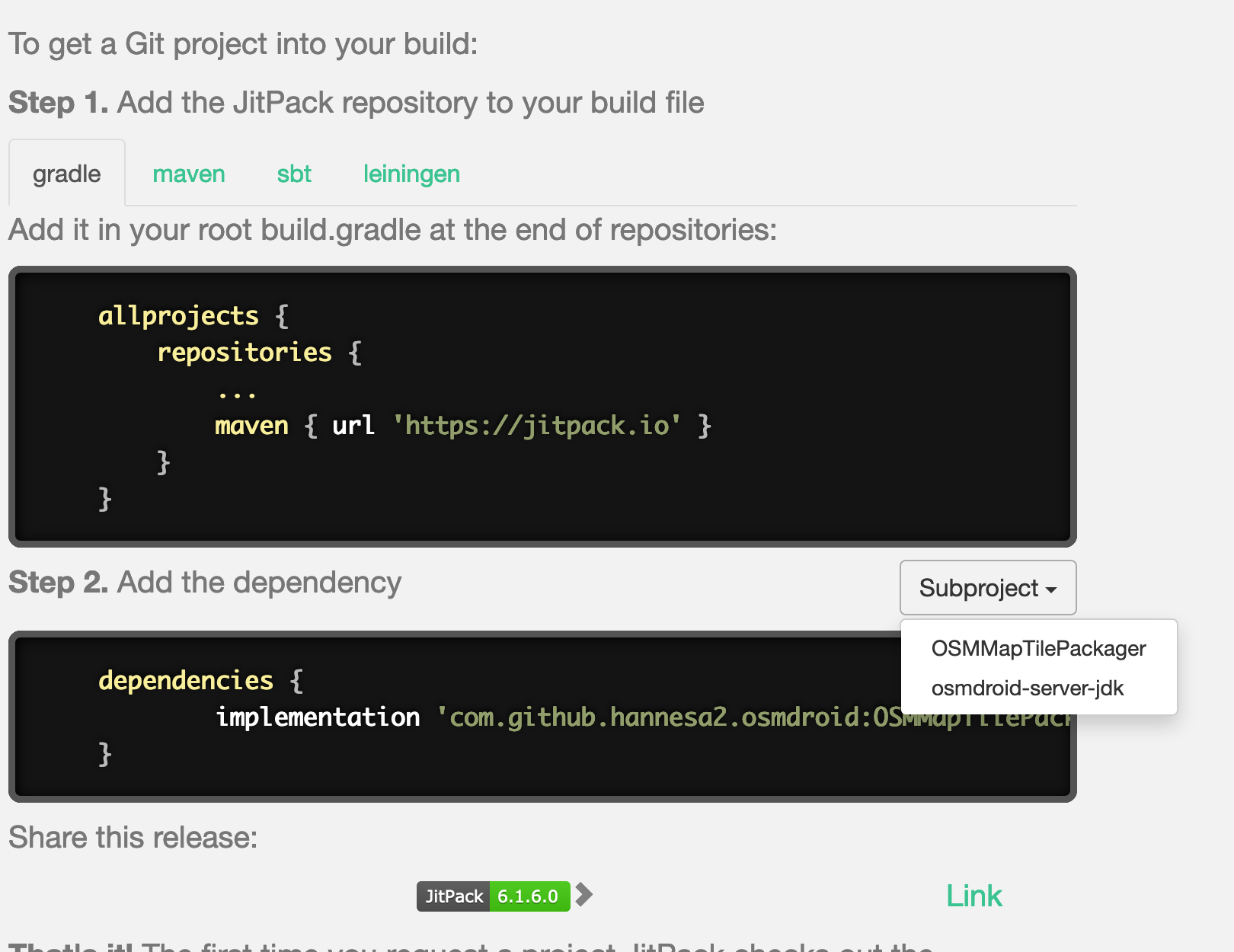
Task: Select OSMMapTilePackager from the subproject list
Action: [1038, 649]
